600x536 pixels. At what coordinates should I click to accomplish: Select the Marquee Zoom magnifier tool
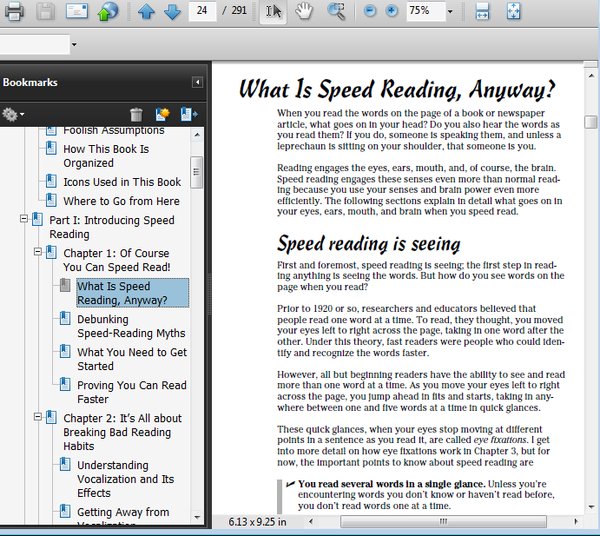tap(336, 11)
